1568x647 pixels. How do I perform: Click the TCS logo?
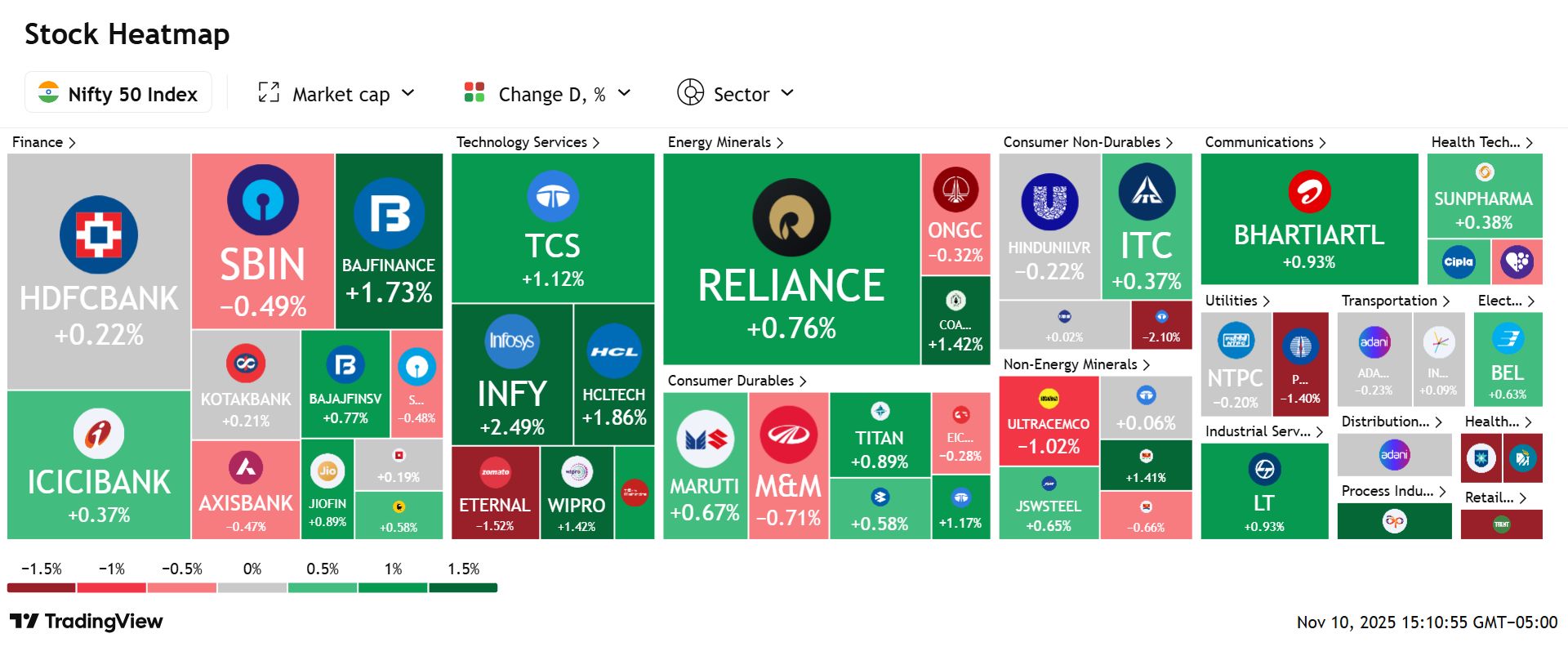553,196
